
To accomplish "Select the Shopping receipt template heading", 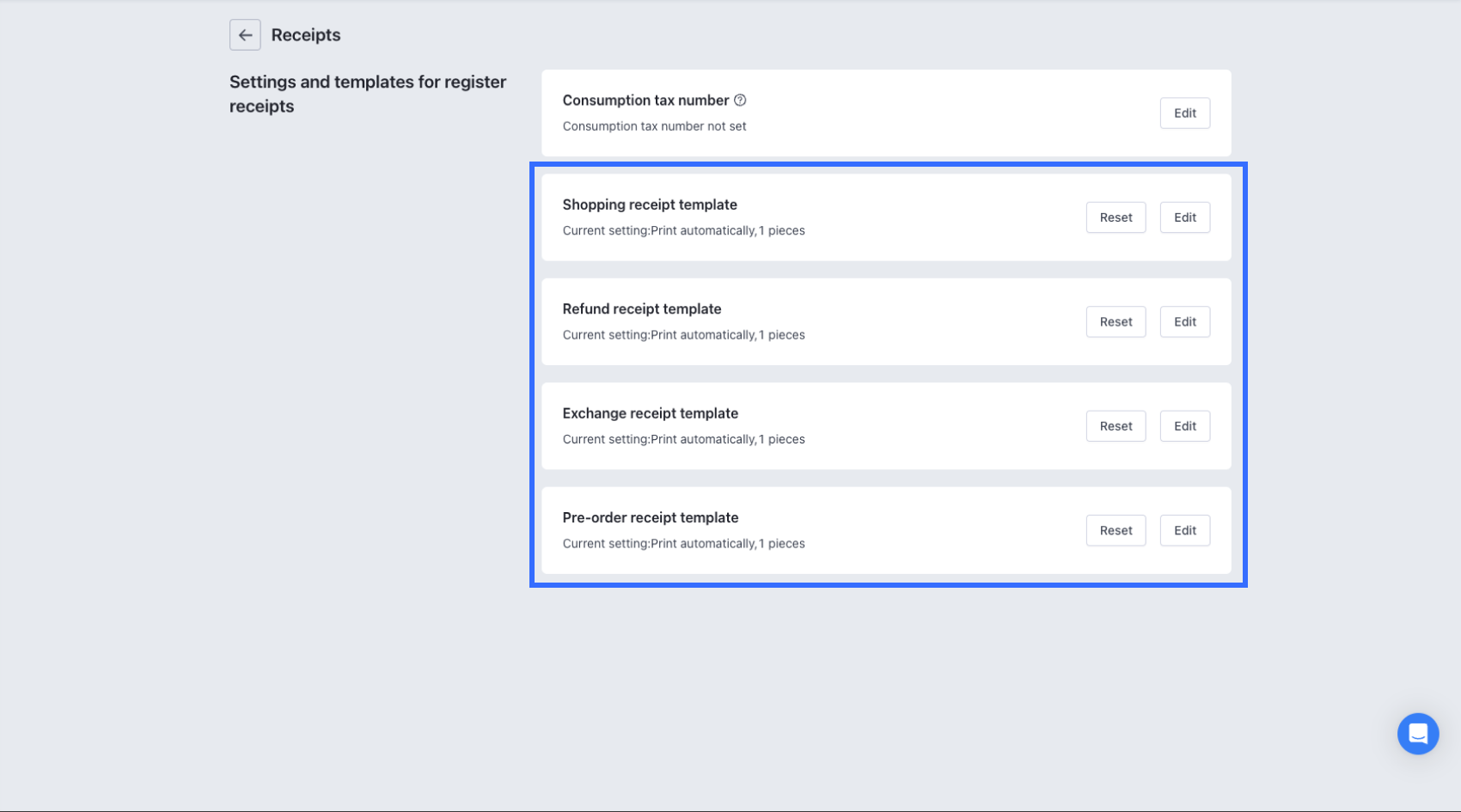I will click(x=650, y=205).
